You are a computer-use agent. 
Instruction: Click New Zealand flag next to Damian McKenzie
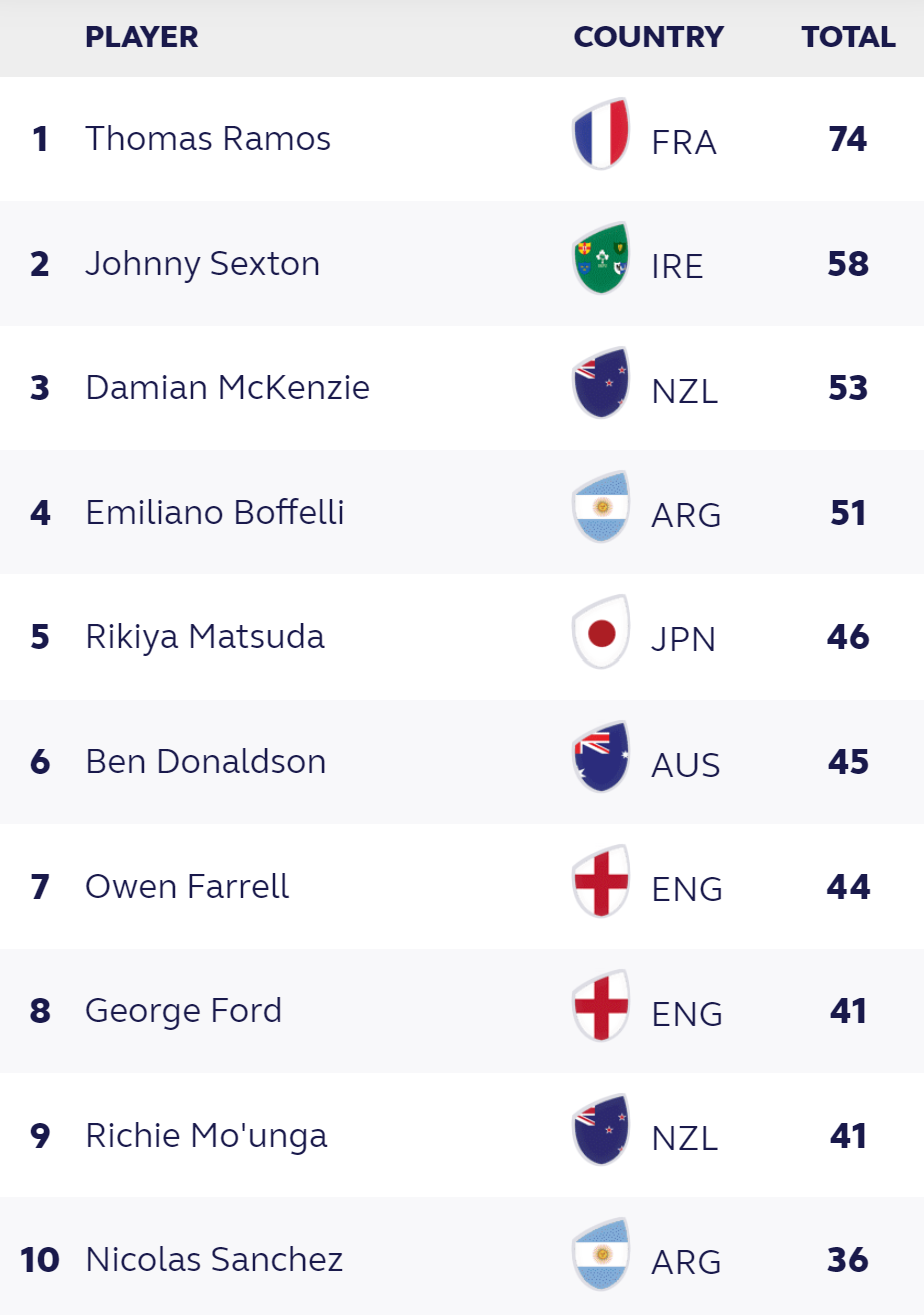tap(601, 383)
